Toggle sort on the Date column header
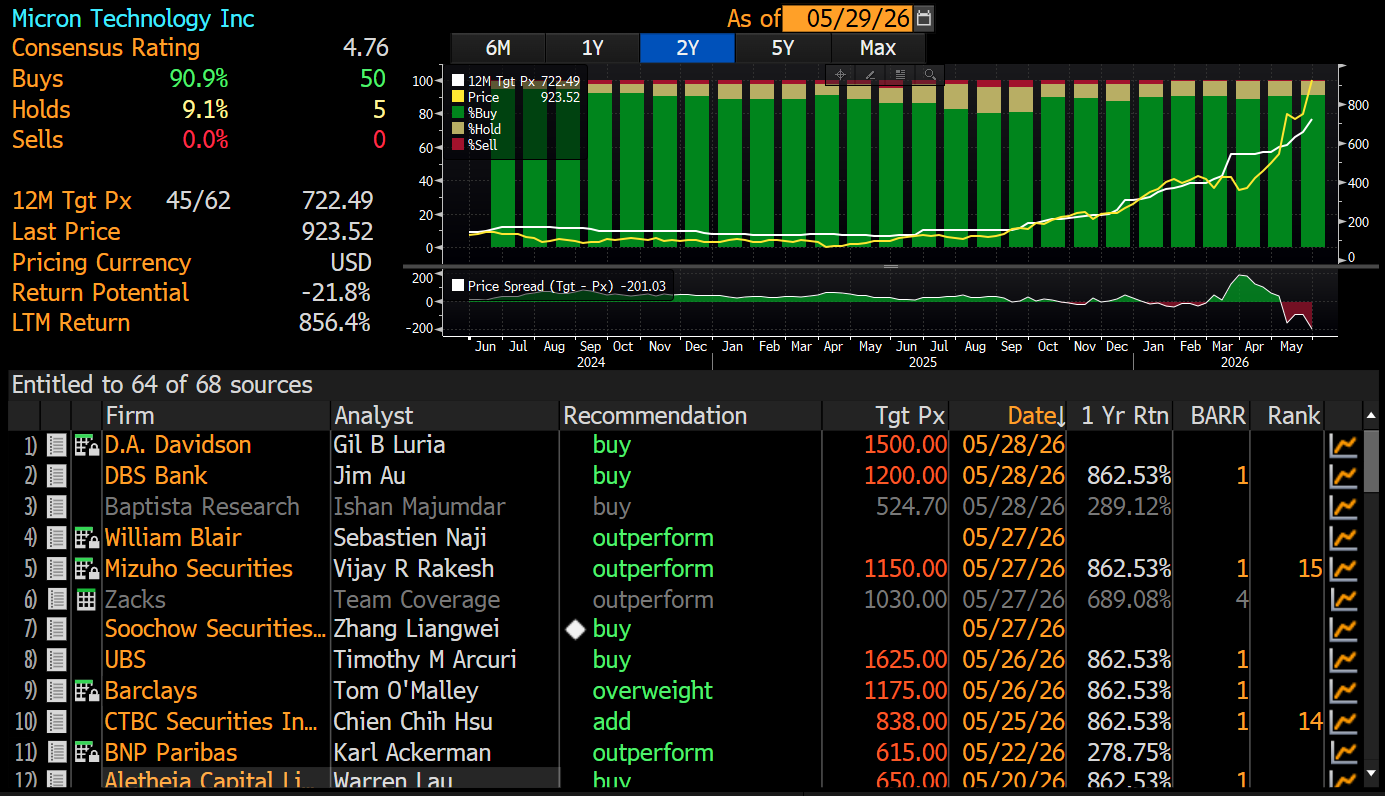This screenshot has height=796, width=1385. [1008, 416]
